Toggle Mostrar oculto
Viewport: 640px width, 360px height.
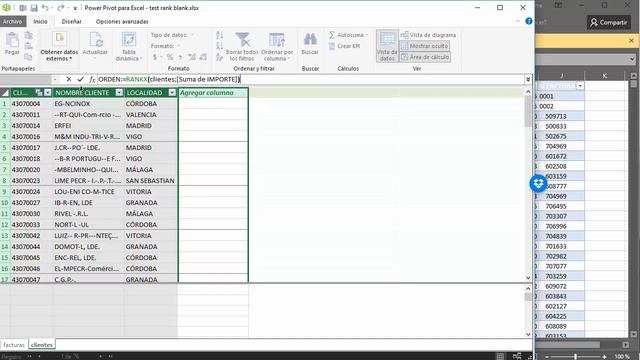[424, 46]
